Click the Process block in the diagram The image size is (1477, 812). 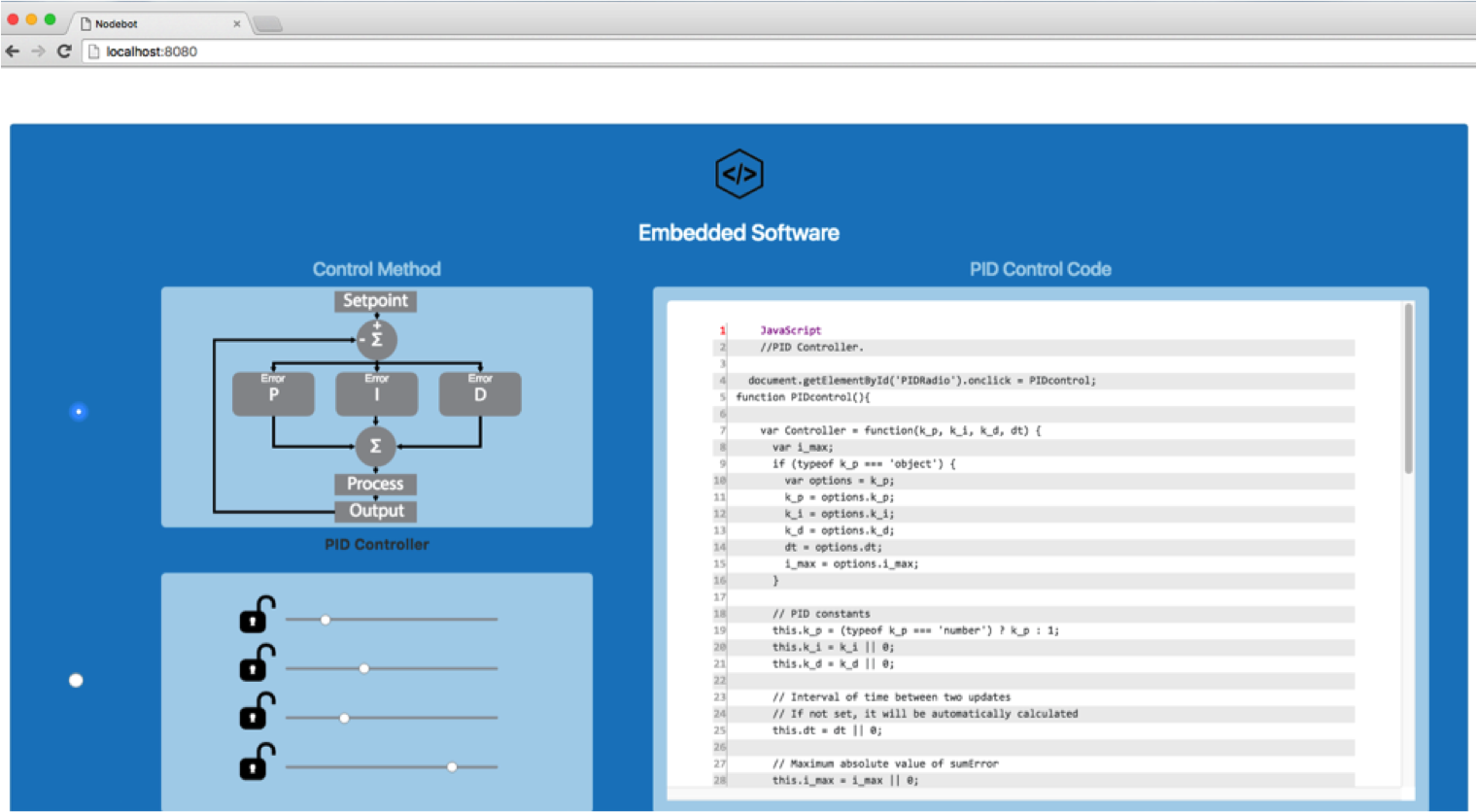pyautogui.click(x=375, y=484)
